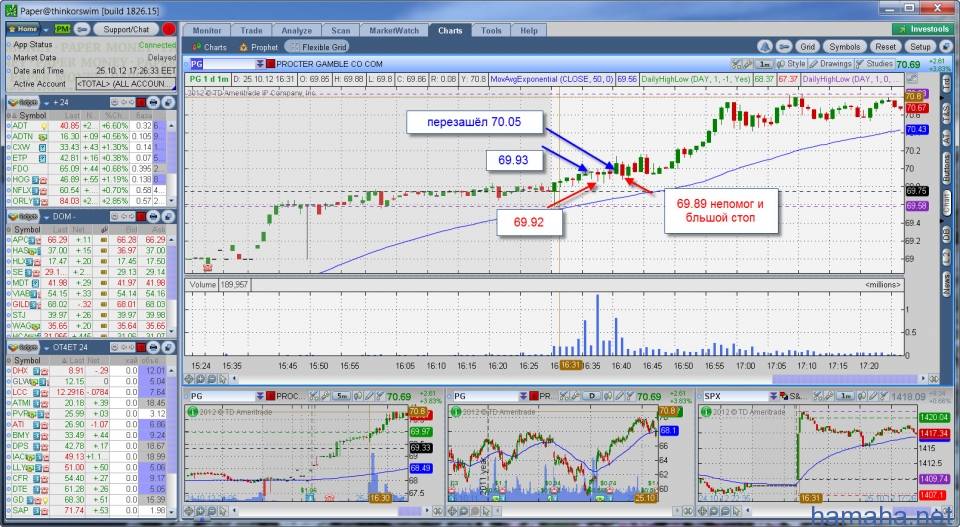The height and width of the screenshot is (527, 960).
Task: Switch to the MarketWatch tab
Action: (x=394, y=31)
